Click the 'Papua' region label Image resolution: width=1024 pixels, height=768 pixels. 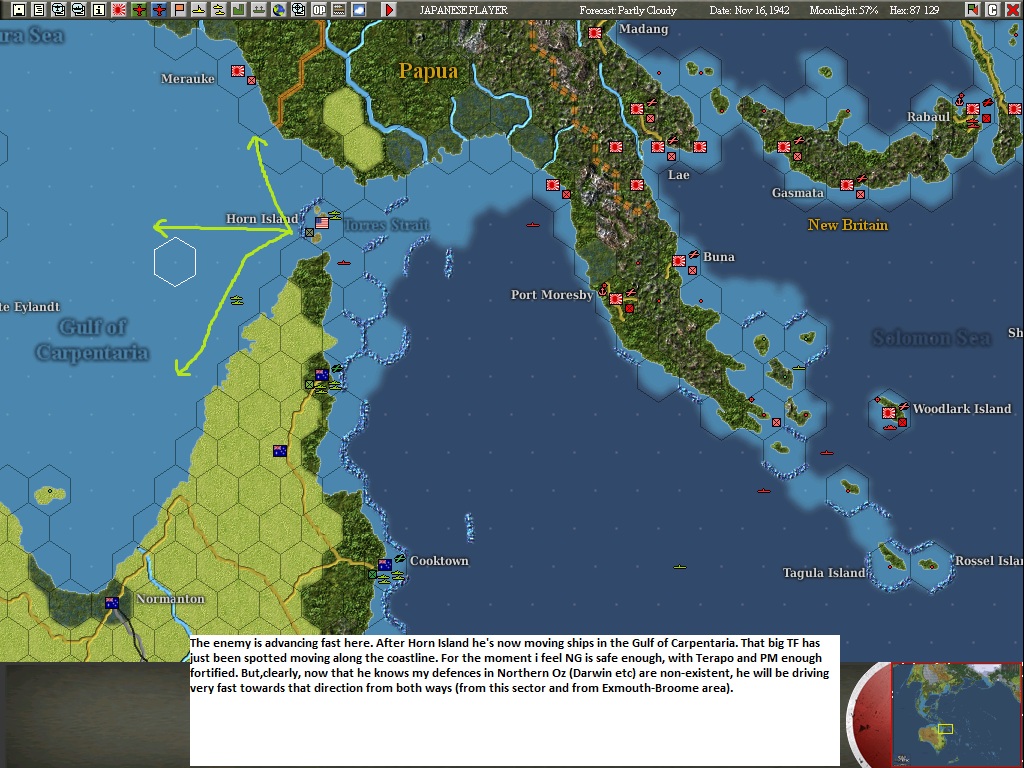point(428,71)
